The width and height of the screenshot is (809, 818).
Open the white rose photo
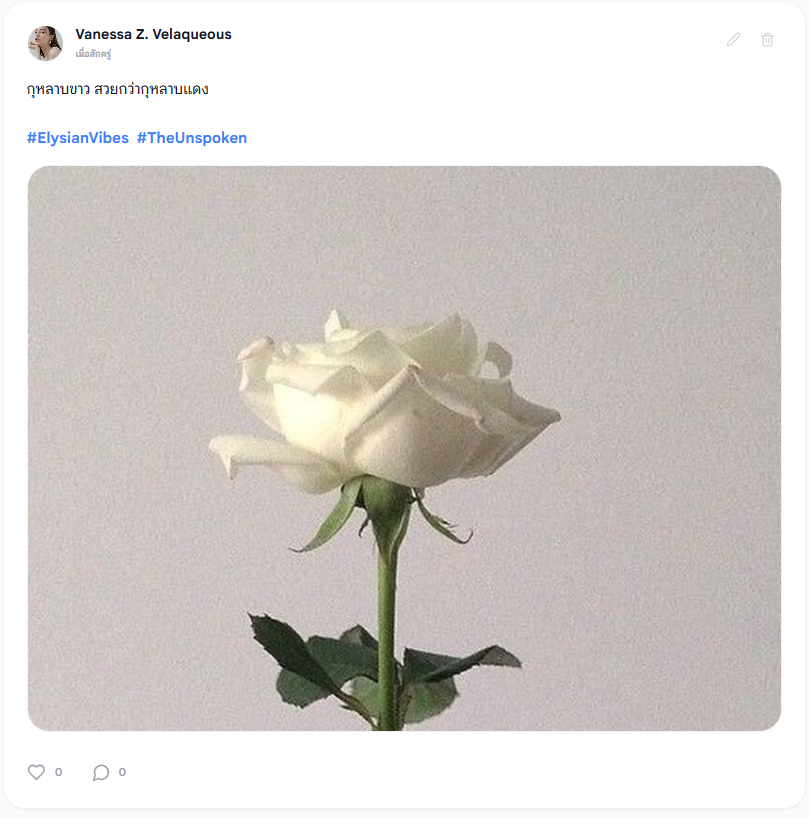tap(404, 448)
